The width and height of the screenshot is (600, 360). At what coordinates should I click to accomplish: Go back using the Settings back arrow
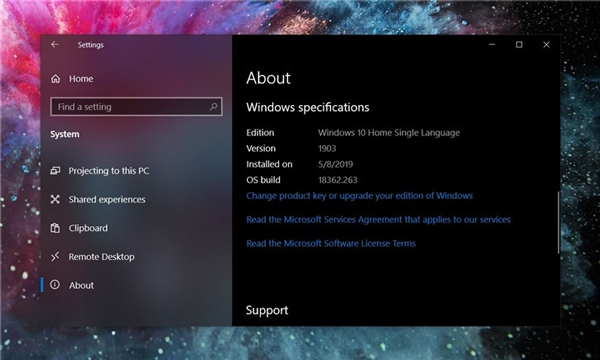[55, 44]
